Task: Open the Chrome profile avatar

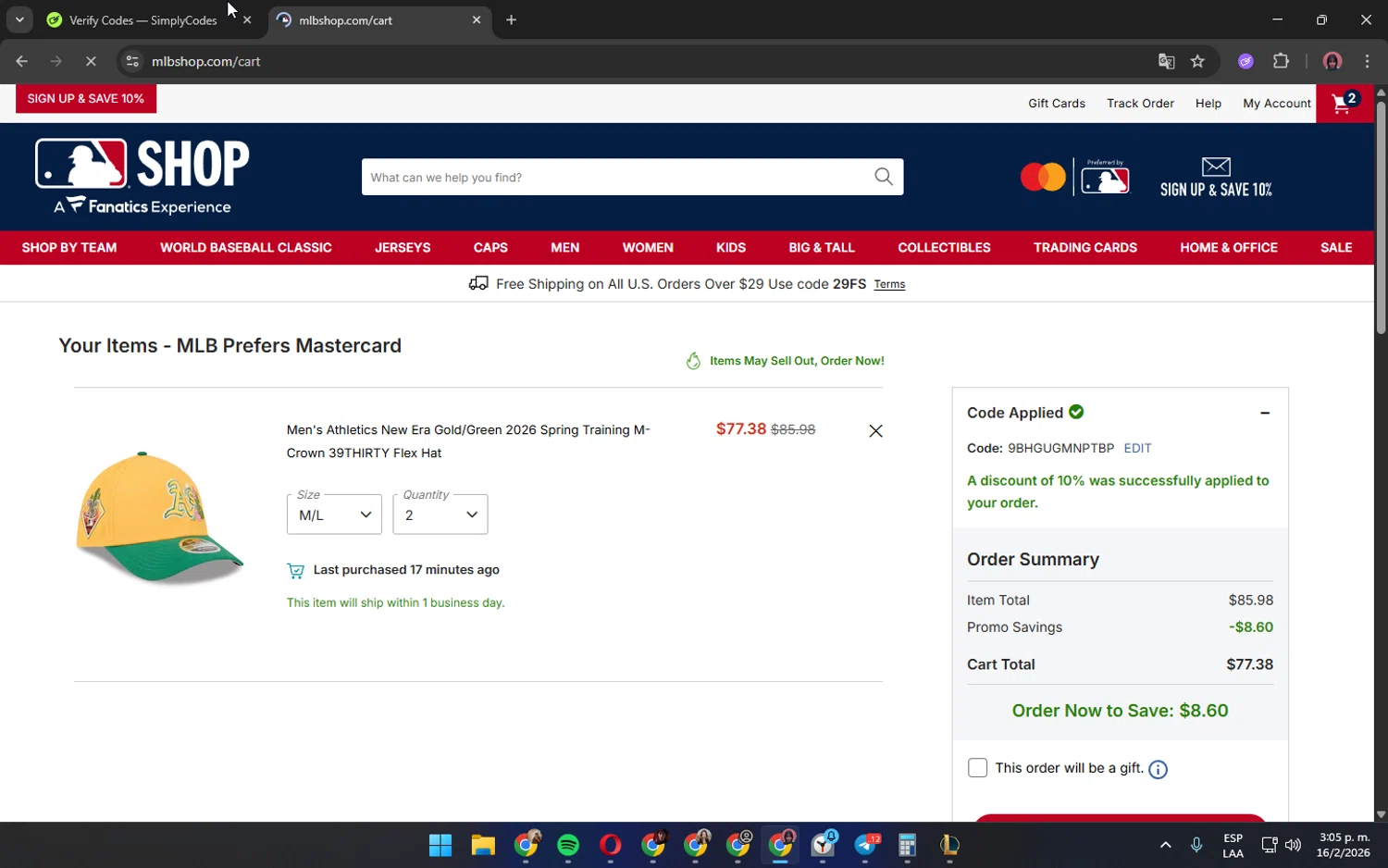Action: click(x=1332, y=61)
